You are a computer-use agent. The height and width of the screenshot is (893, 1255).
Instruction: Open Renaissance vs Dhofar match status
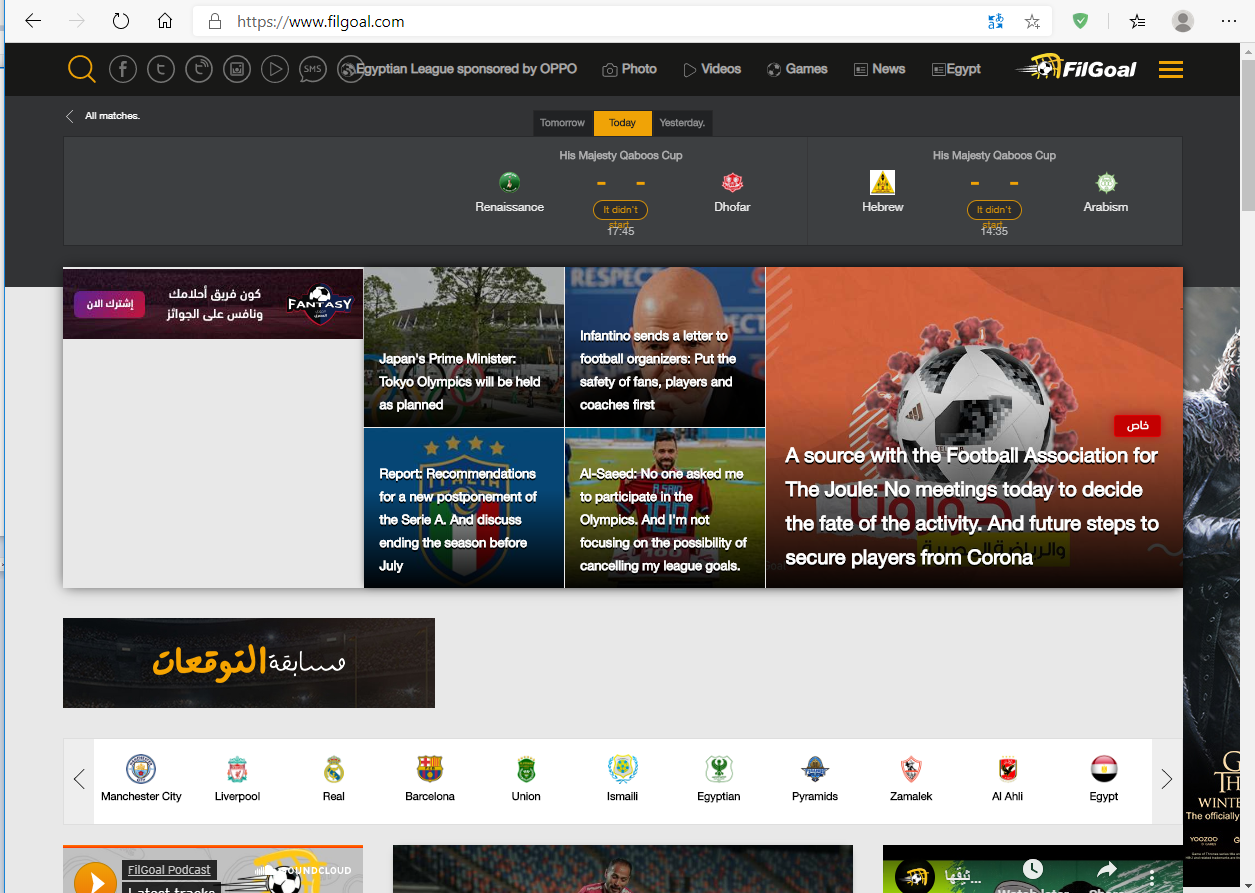click(x=620, y=210)
